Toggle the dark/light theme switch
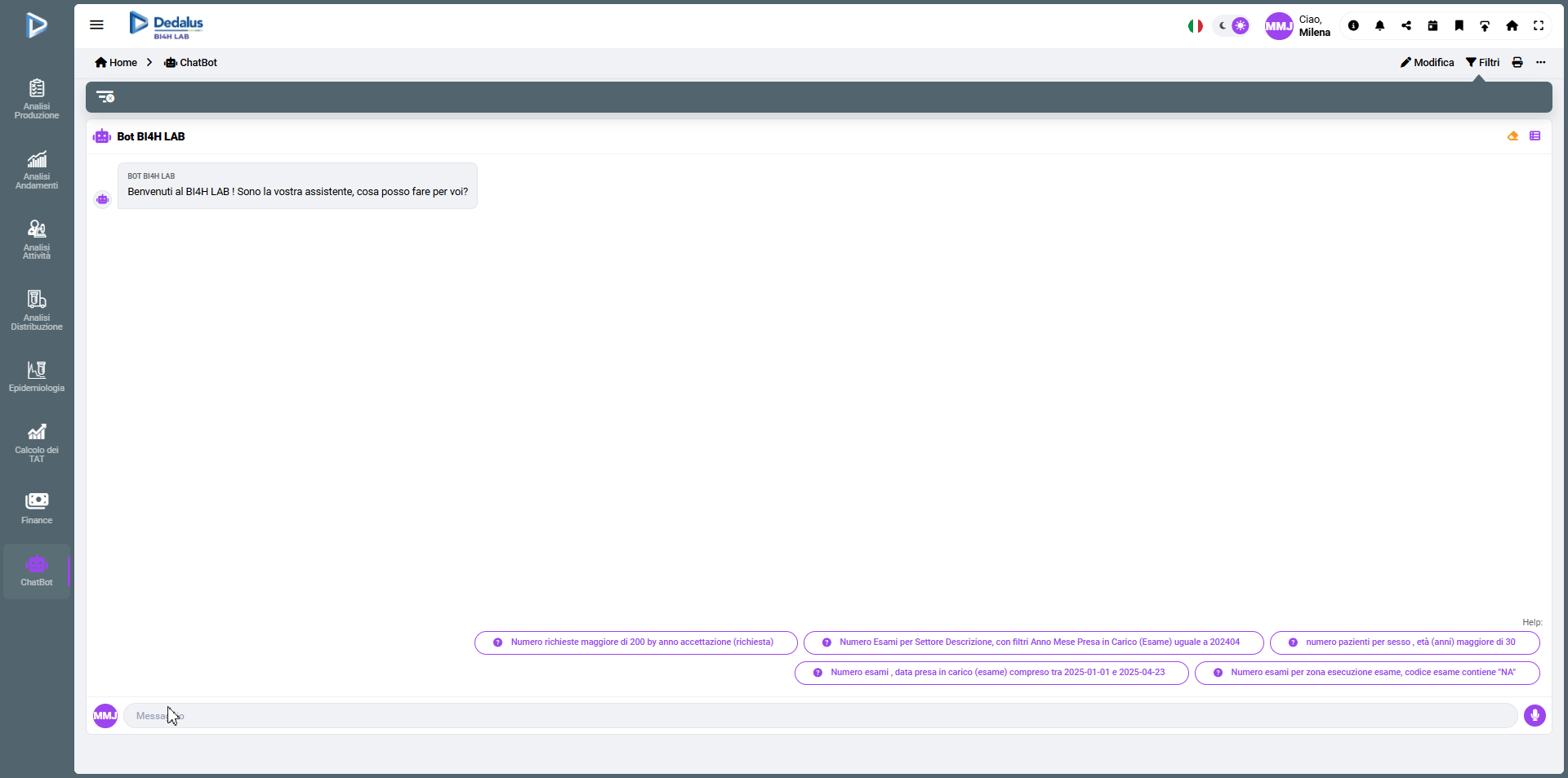 (1232, 26)
